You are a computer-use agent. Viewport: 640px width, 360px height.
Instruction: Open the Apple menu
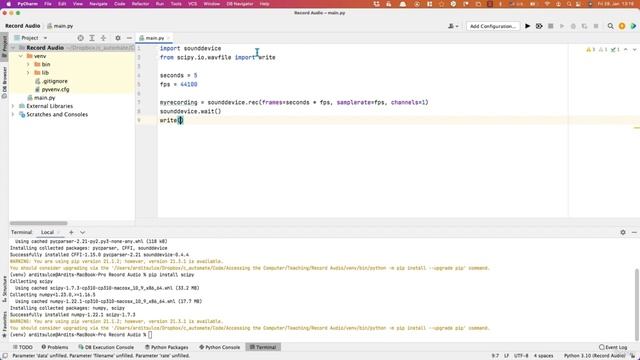pyautogui.click(x=8, y=4)
